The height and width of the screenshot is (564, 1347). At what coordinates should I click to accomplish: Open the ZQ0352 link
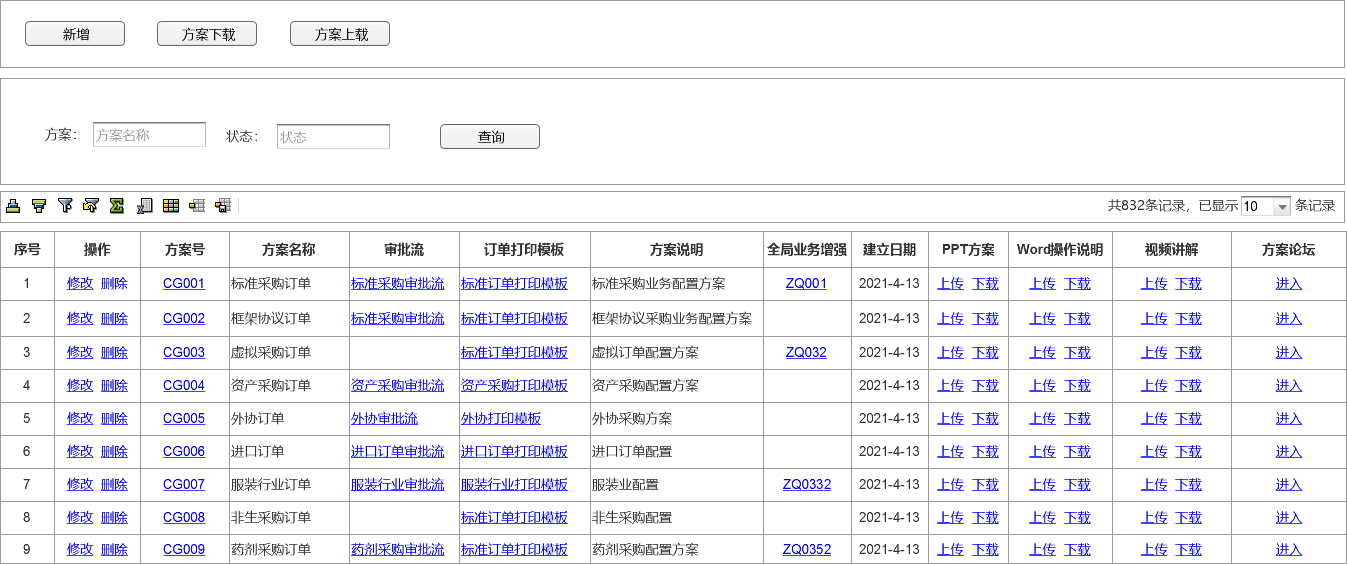[x=806, y=550]
